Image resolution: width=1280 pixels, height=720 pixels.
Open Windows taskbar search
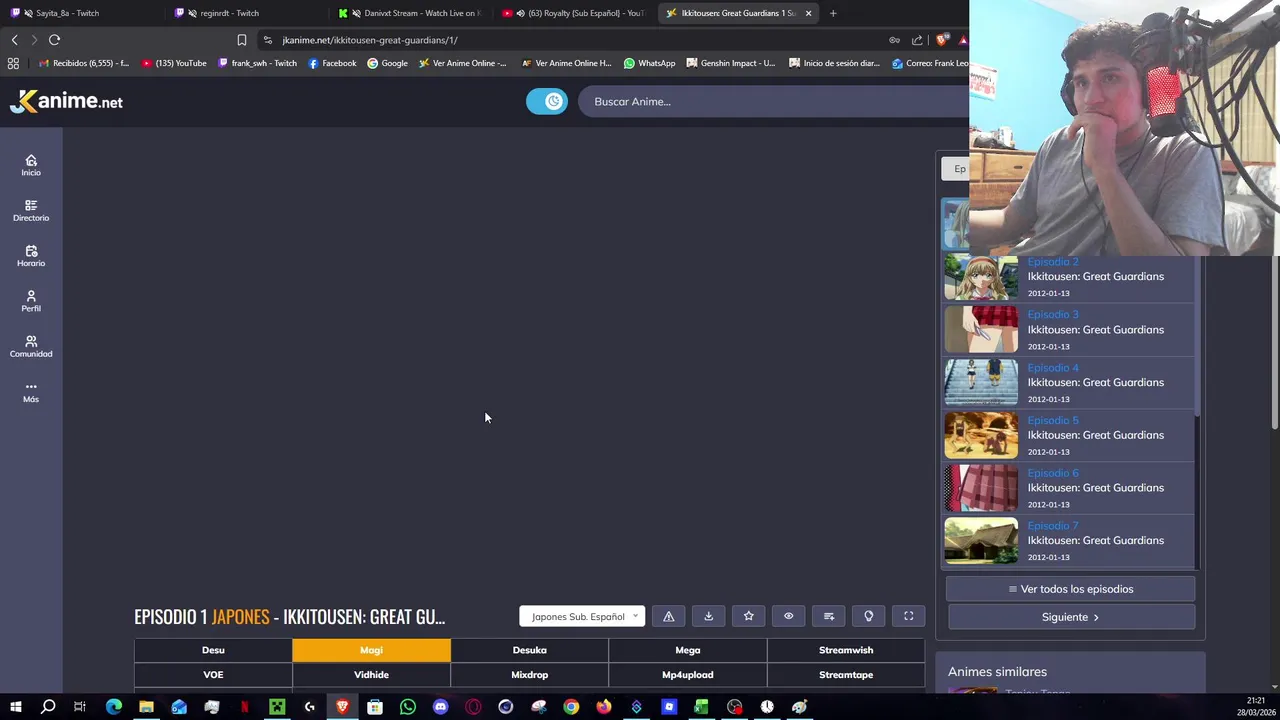[x=48, y=707]
